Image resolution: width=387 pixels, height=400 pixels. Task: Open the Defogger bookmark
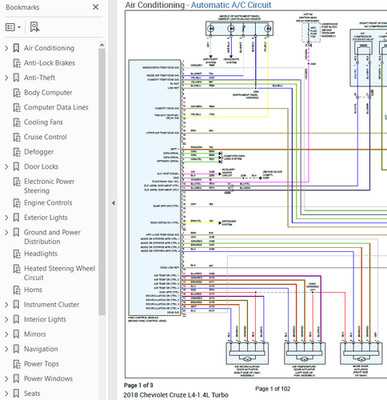click(39, 152)
